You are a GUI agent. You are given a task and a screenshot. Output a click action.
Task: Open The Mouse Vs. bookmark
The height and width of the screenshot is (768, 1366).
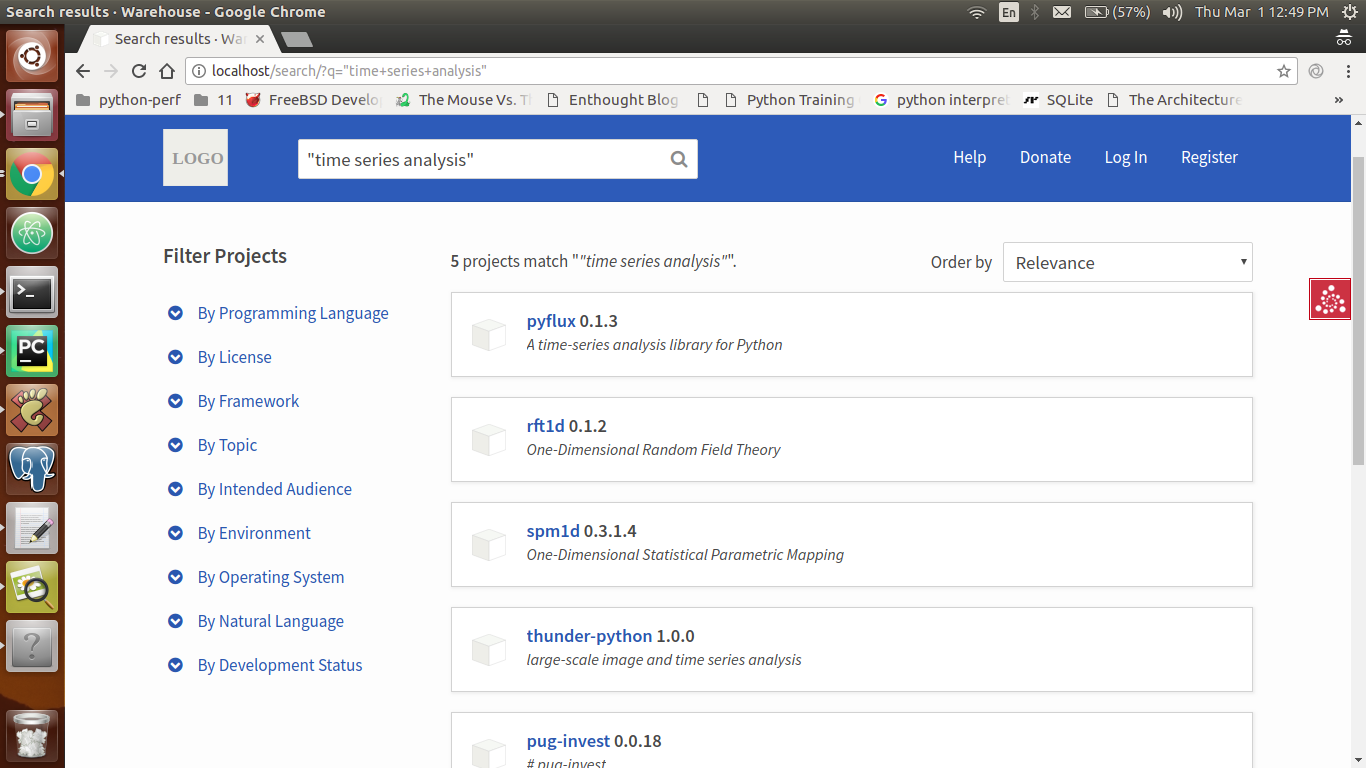tap(463, 100)
